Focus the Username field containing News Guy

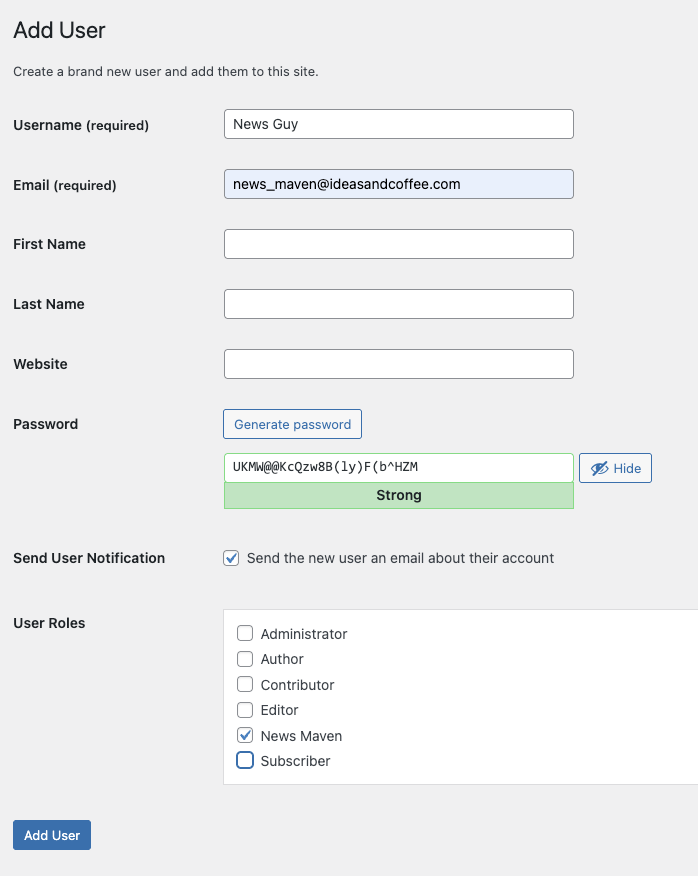click(399, 124)
